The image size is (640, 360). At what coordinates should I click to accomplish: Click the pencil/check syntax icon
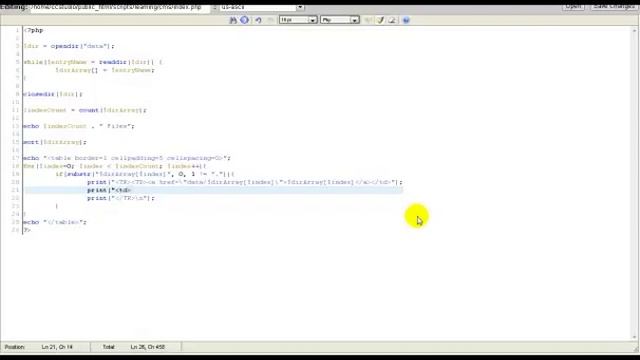tap(380, 20)
